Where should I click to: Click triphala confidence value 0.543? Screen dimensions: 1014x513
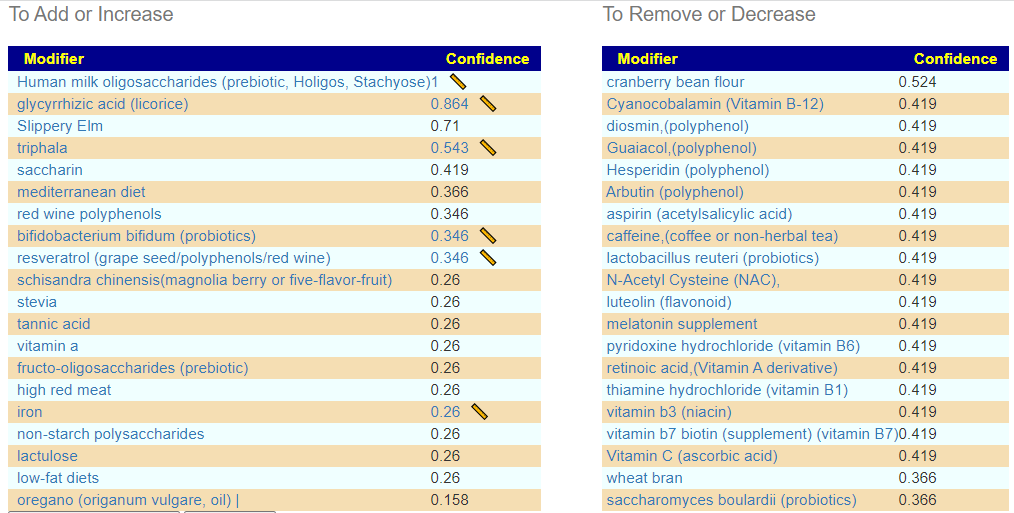pos(449,148)
